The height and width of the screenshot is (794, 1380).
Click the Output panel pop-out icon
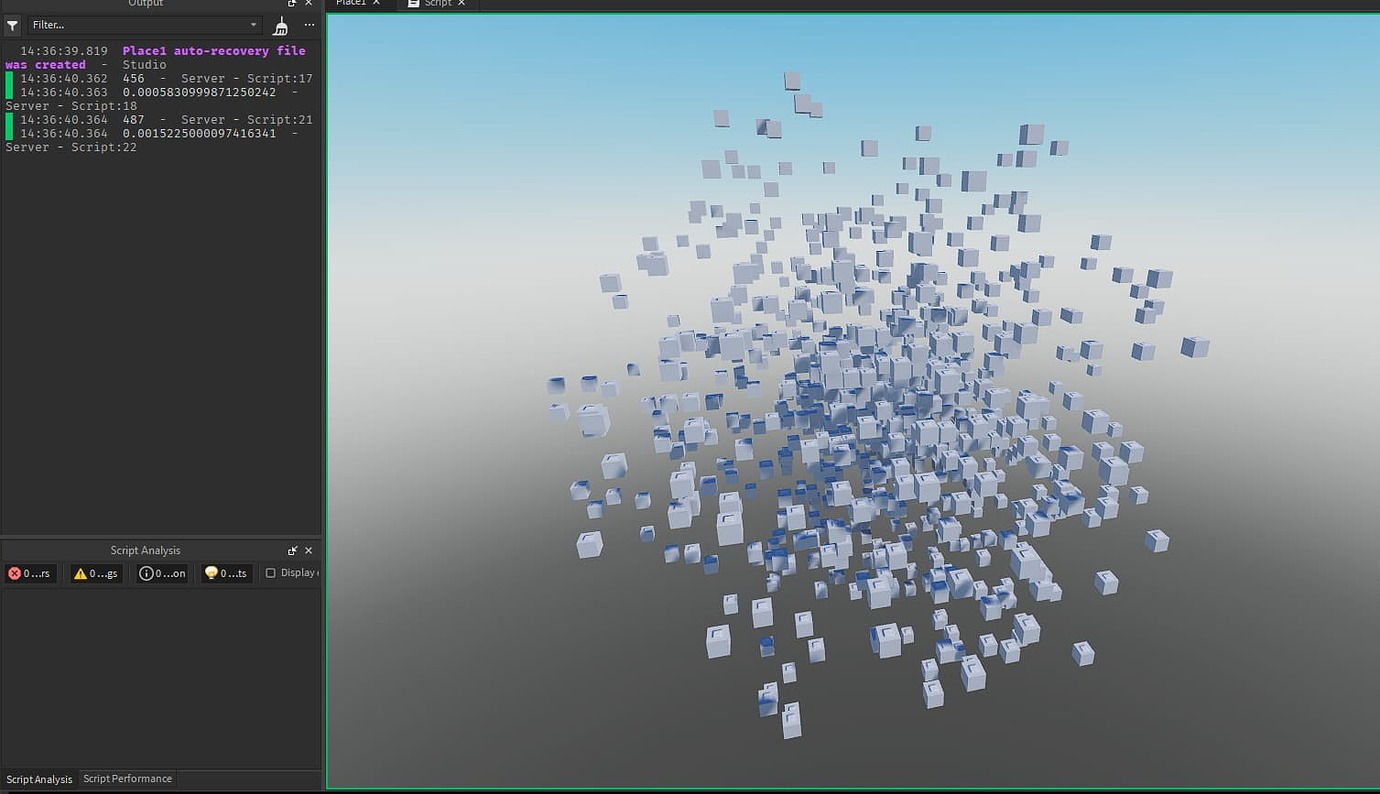click(x=294, y=3)
